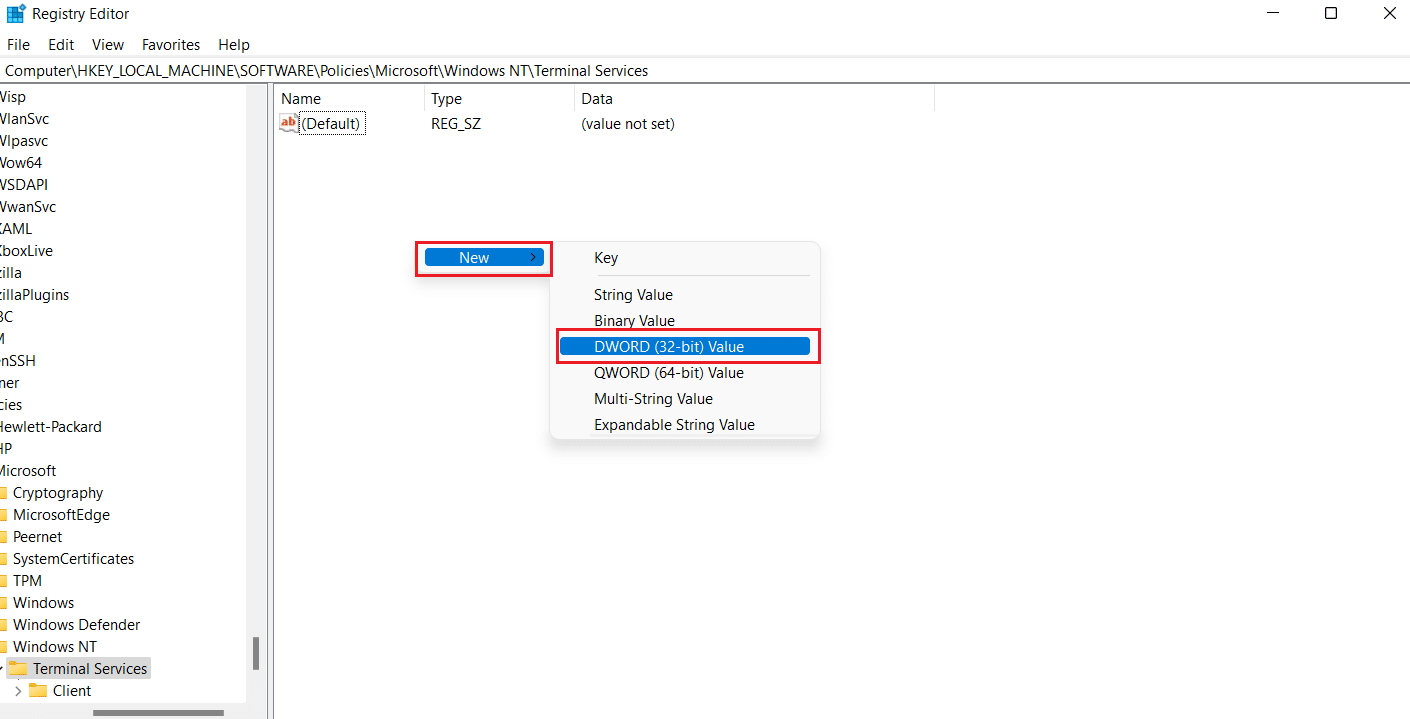Select the TPM tree key
Viewport: 1410px width, 719px height.
coord(27,580)
